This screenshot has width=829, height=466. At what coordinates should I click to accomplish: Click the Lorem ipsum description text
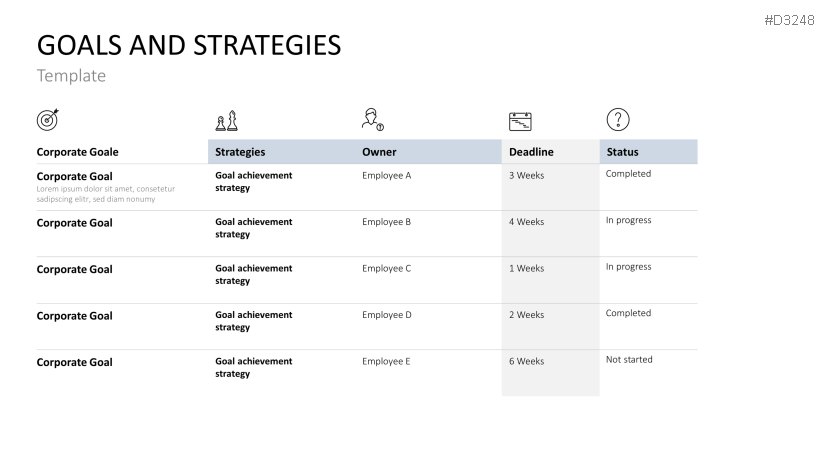(x=105, y=194)
